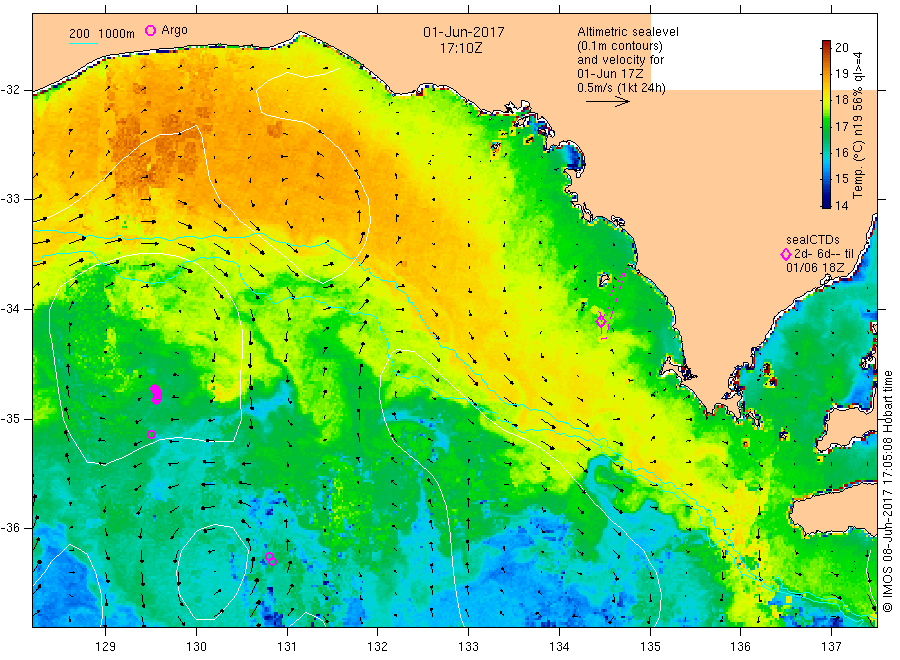The width and height of the screenshot is (900, 660).
Task: Click the Argo legend label
Action: (x=174, y=30)
